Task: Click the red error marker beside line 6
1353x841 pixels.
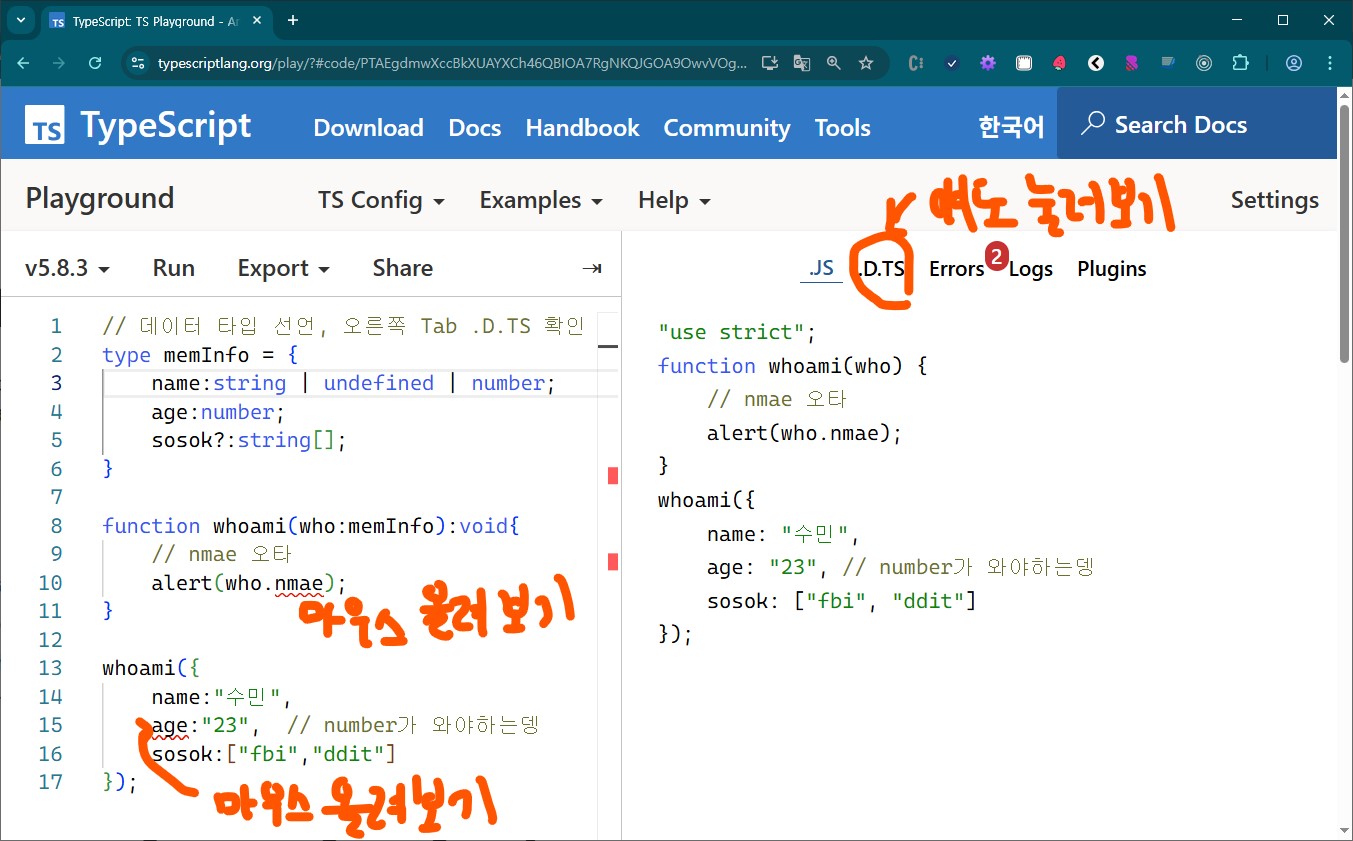Action: (613, 476)
